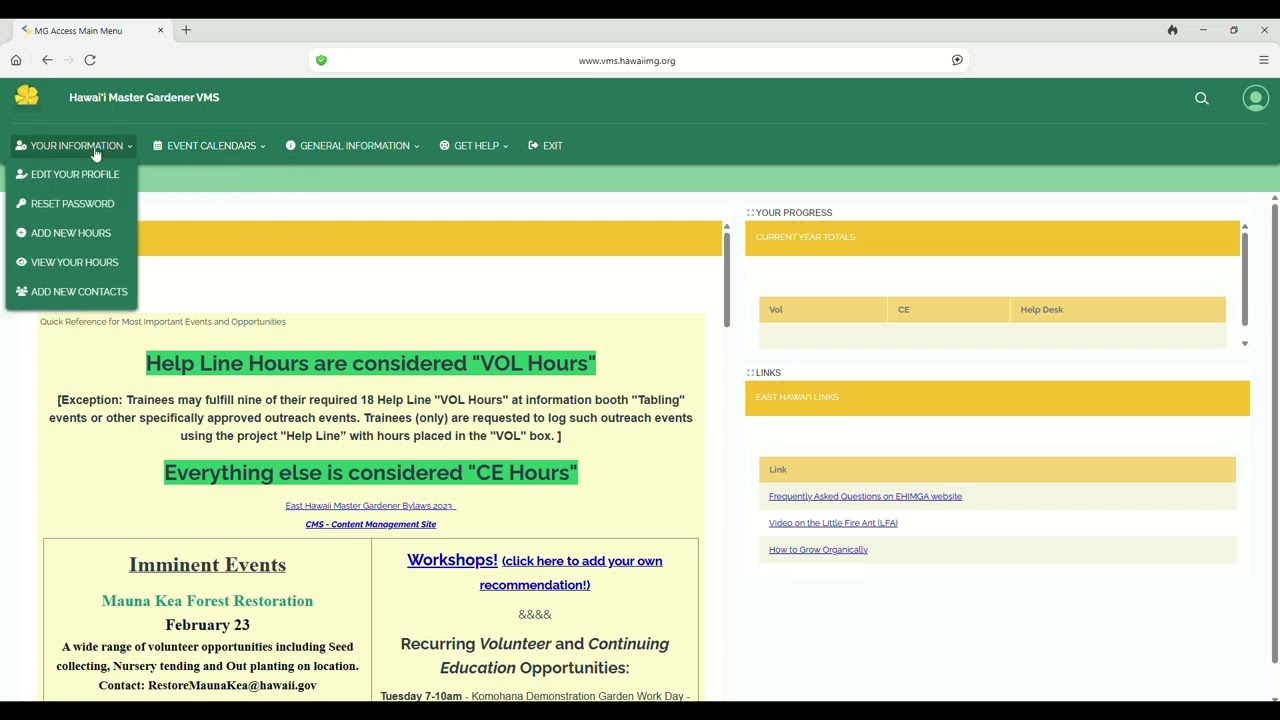Open the YOUR INFORMATION dropdown menu
The height and width of the screenshot is (720, 1280).
(x=74, y=146)
